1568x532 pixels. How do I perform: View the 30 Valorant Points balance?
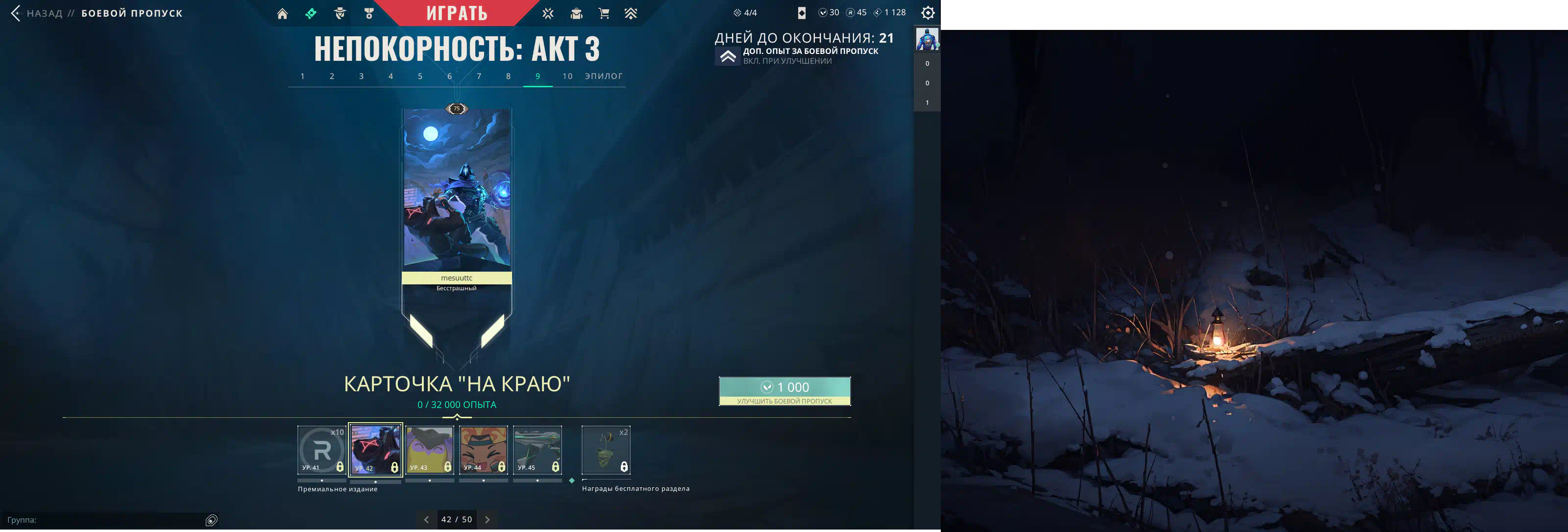point(829,12)
